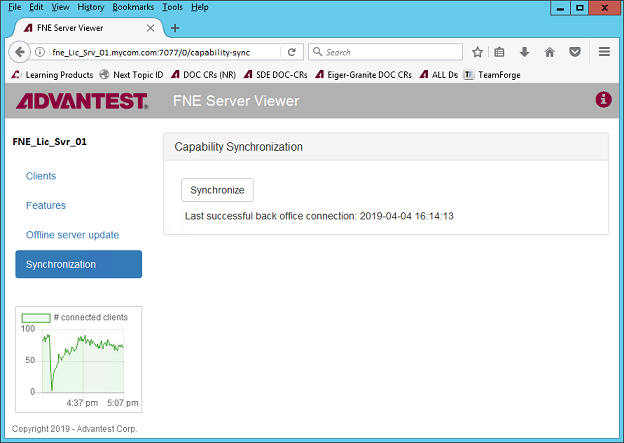624x443 pixels.
Task: Click the Learning Products bookmark
Action: point(53,74)
